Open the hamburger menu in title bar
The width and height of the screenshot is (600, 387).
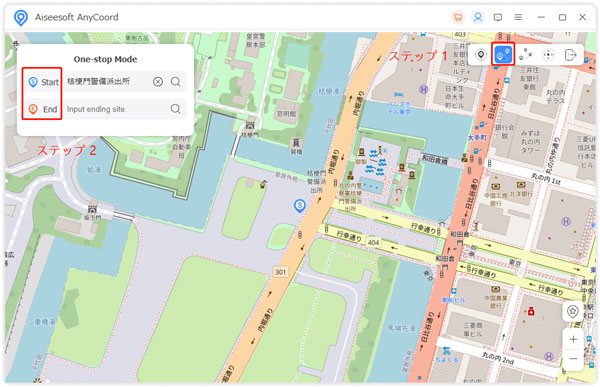tap(518, 17)
